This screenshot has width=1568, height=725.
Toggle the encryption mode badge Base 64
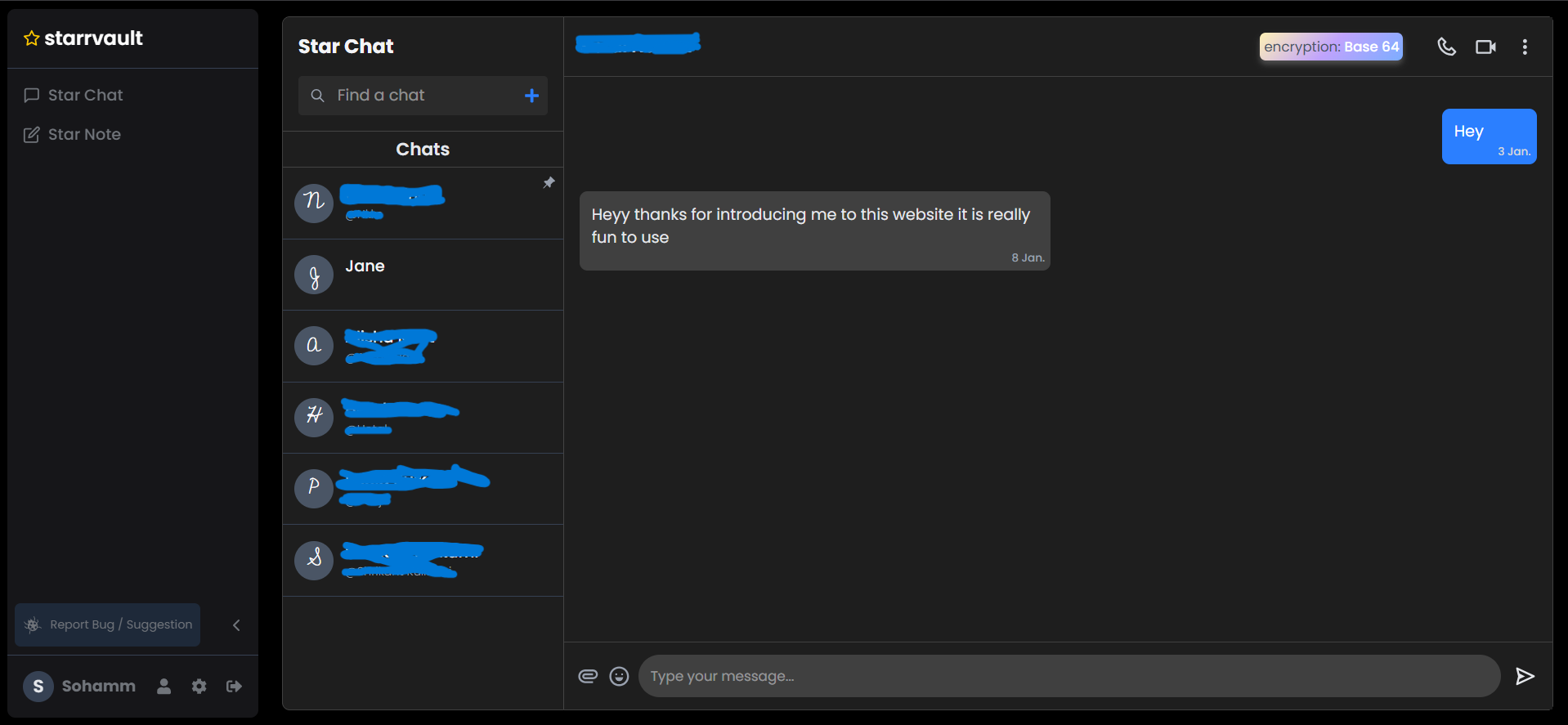click(1331, 47)
